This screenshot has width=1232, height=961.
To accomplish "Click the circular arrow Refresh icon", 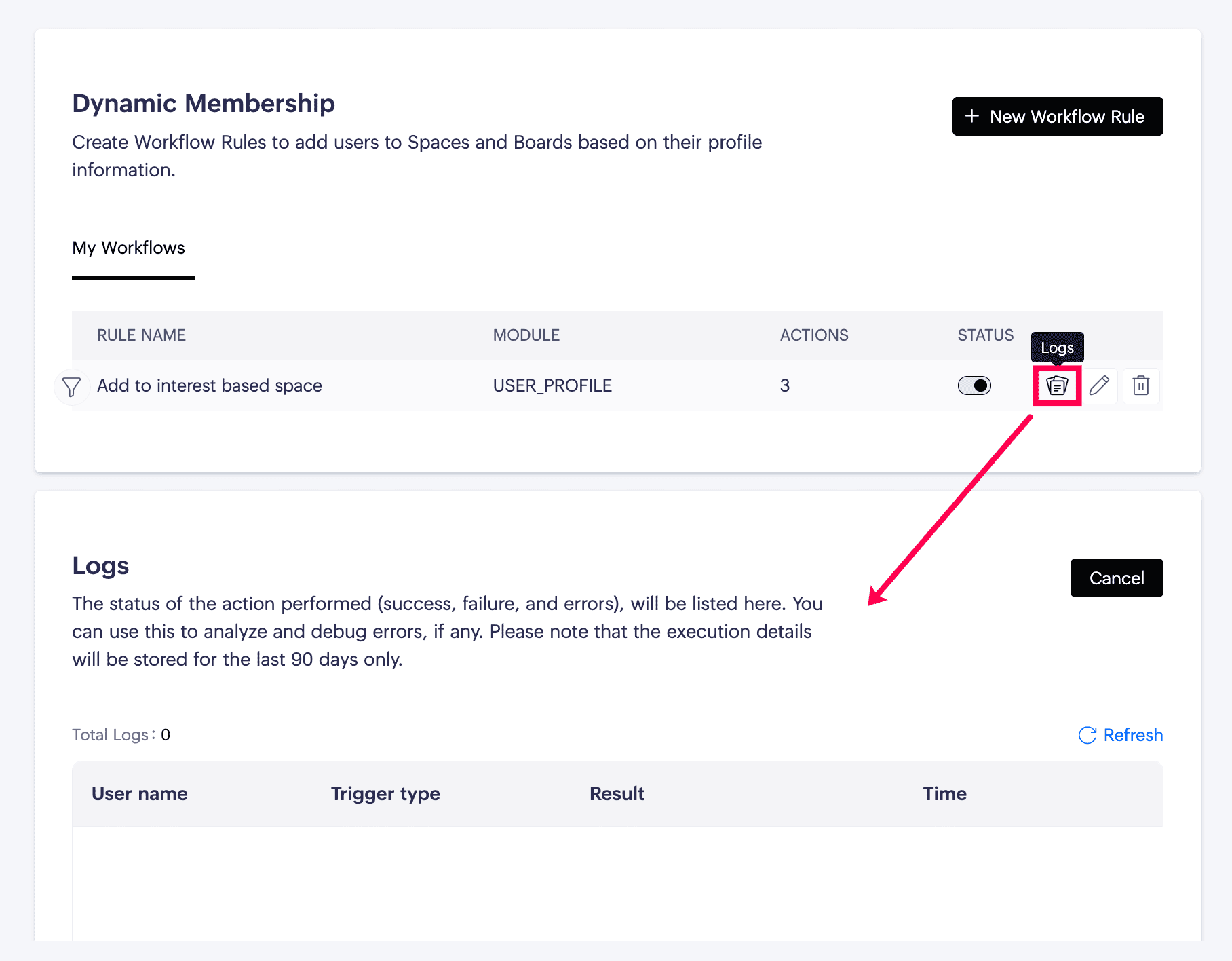I will click(1087, 735).
